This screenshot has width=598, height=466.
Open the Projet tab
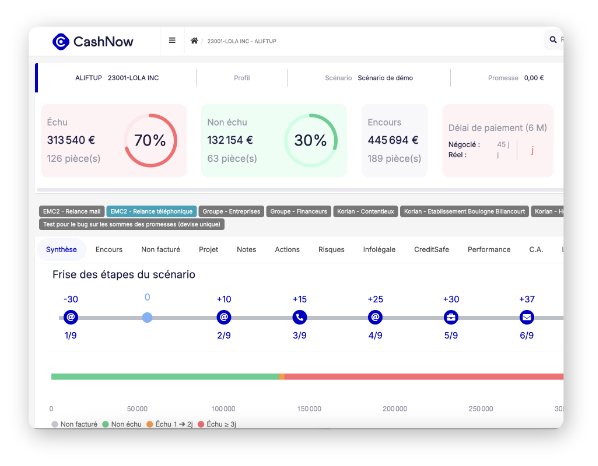point(208,249)
